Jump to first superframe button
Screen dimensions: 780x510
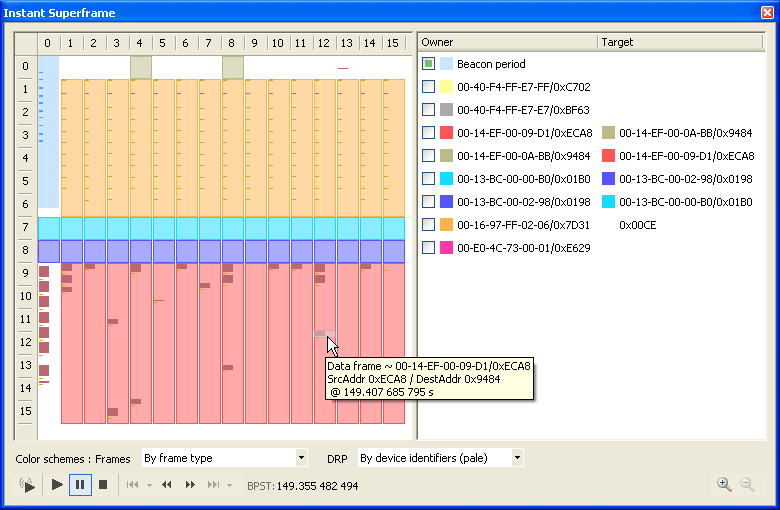tap(132, 485)
